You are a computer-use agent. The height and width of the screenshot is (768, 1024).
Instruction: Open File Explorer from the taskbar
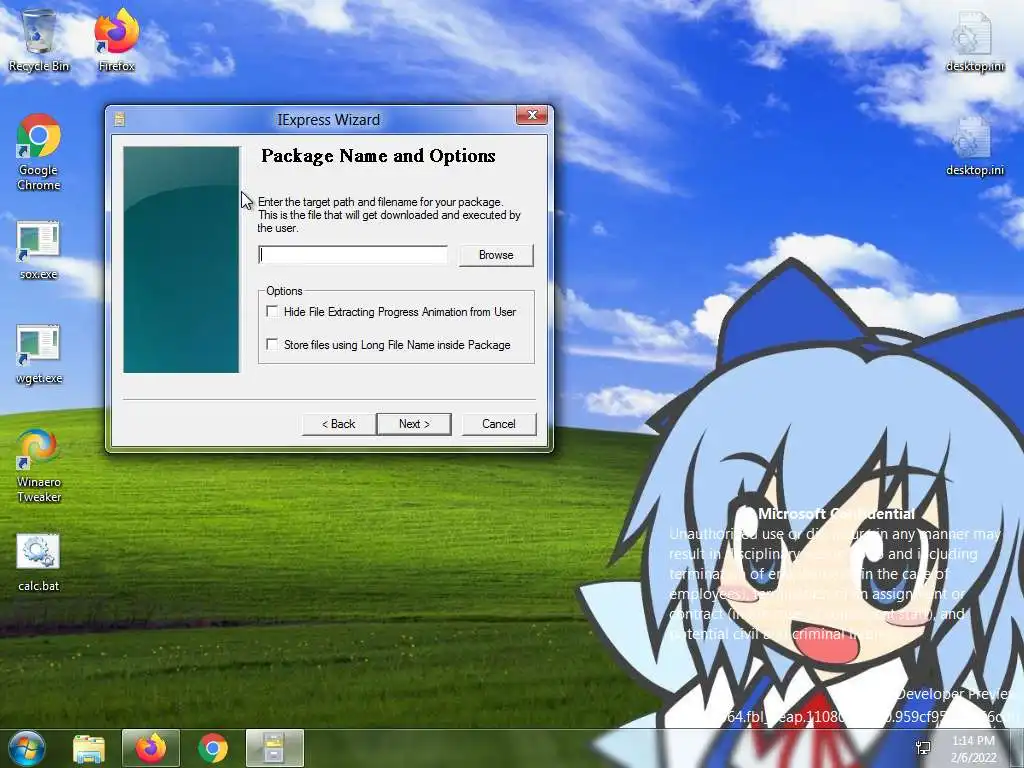click(89, 748)
